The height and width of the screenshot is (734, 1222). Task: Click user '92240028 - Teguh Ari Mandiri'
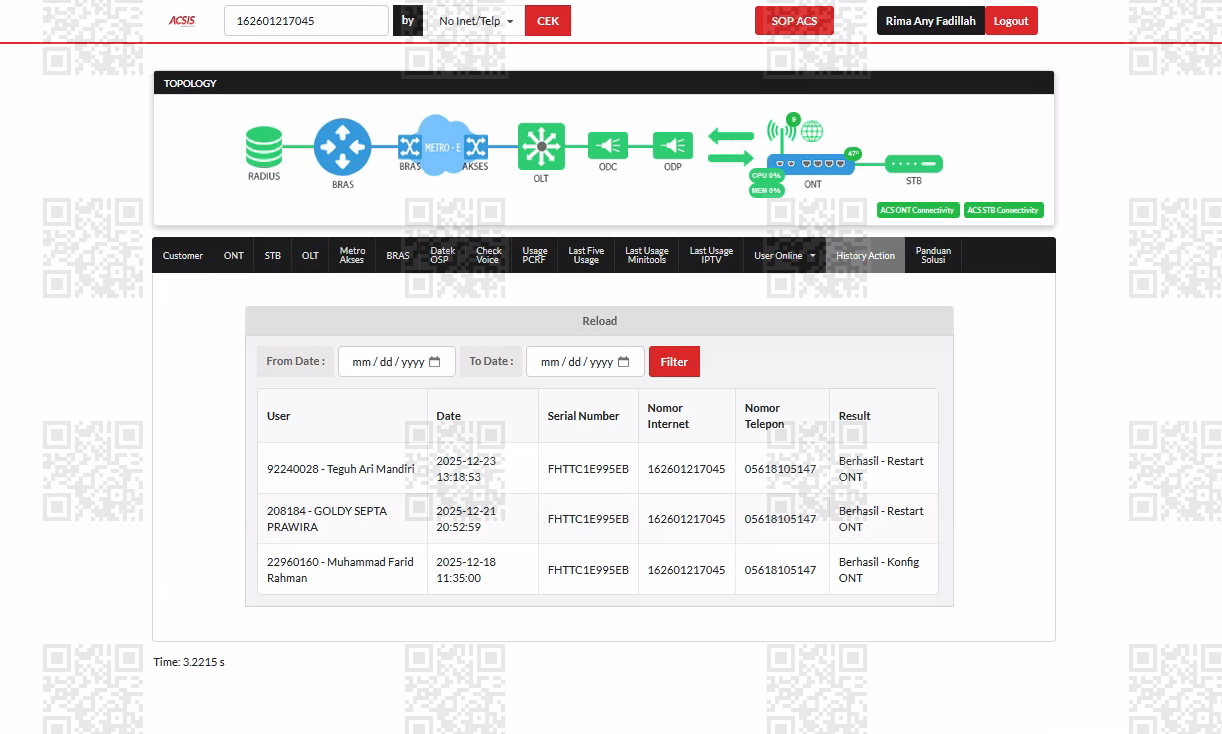[341, 469]
